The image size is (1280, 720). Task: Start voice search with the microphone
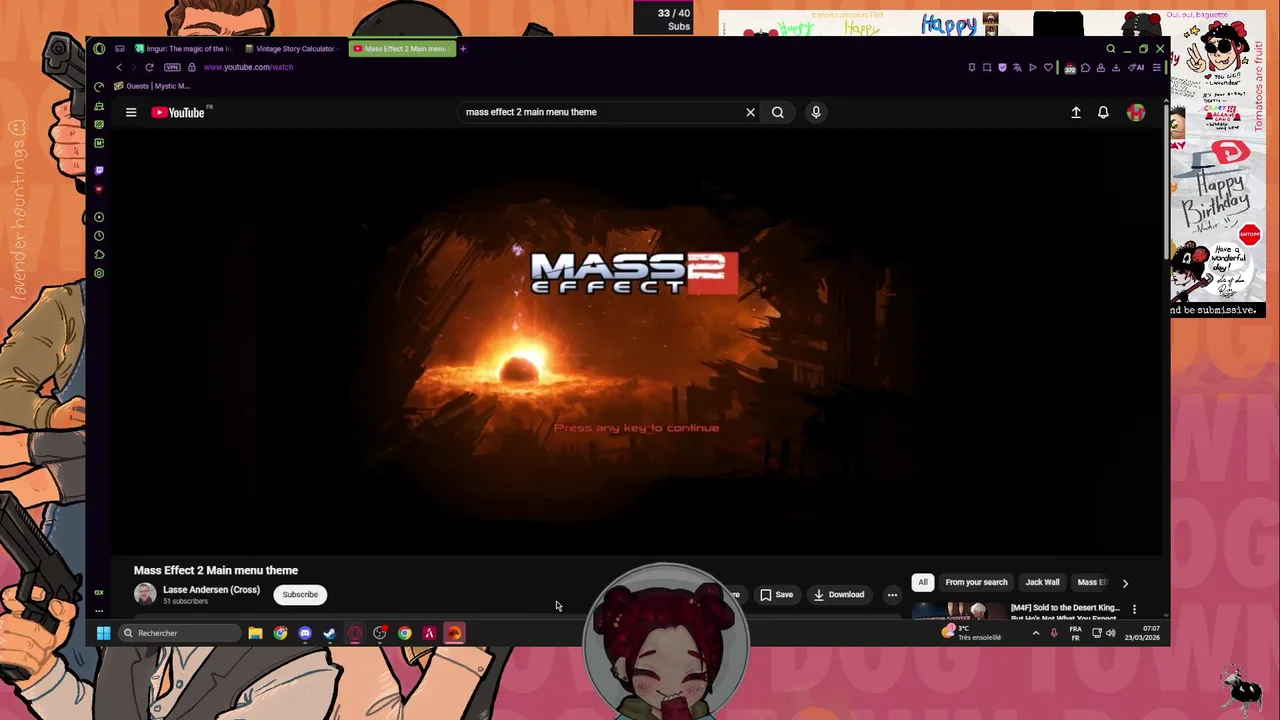(816, 112)
